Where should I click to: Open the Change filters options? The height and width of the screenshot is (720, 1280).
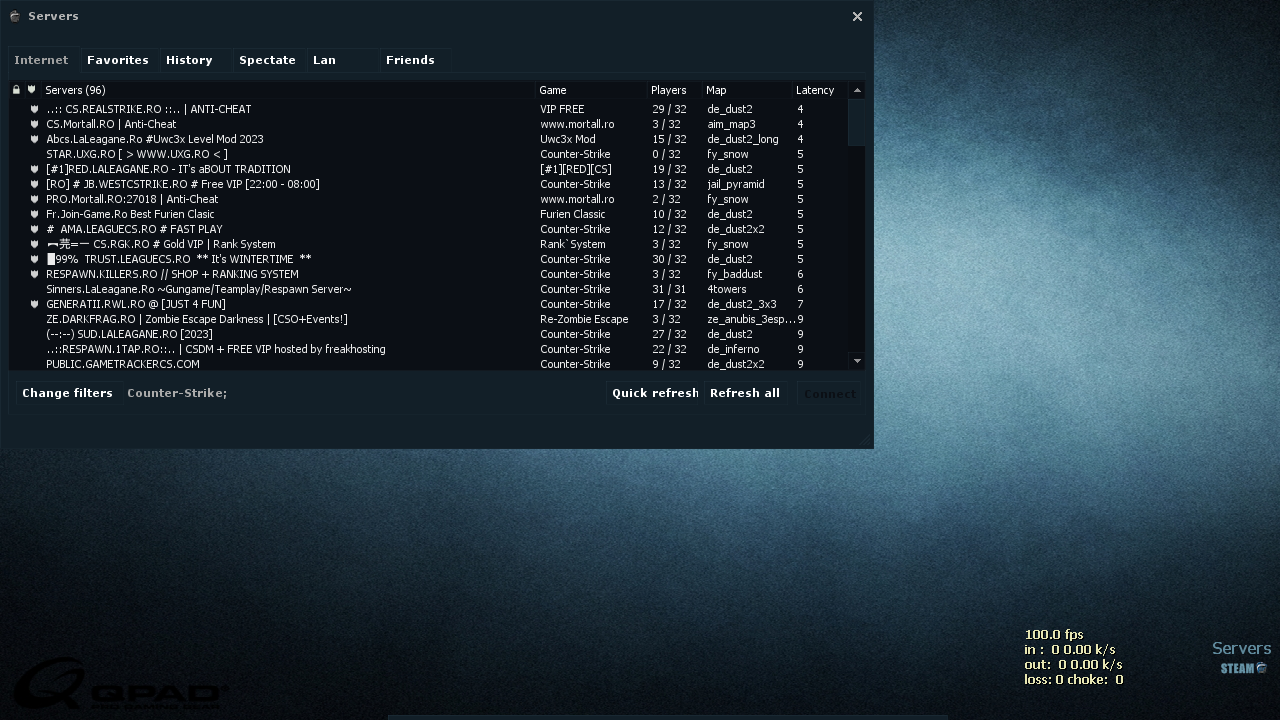pyautogui.click(x=67, y=393)
